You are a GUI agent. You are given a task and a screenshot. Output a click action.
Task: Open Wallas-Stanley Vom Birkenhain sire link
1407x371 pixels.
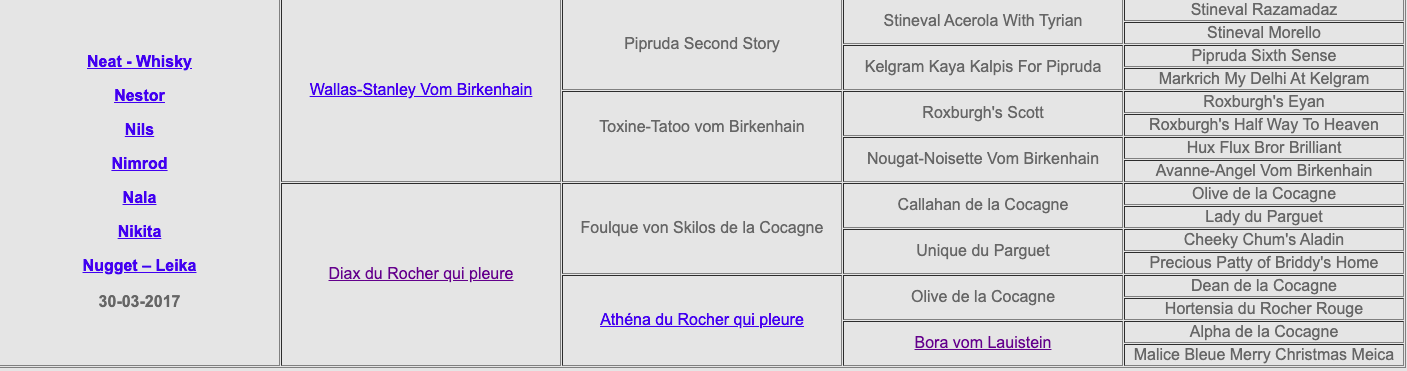click(x=421, y=90)
